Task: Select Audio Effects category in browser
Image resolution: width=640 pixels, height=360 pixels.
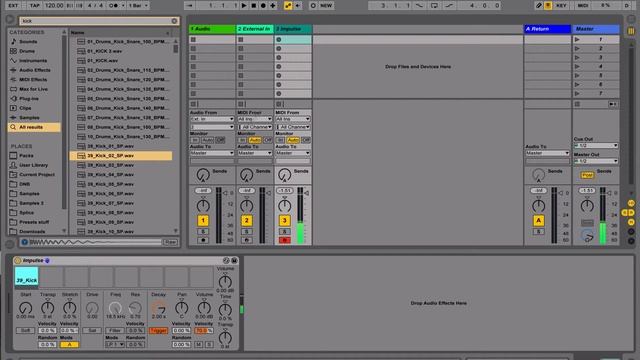Action: click(x=35, y=70)
